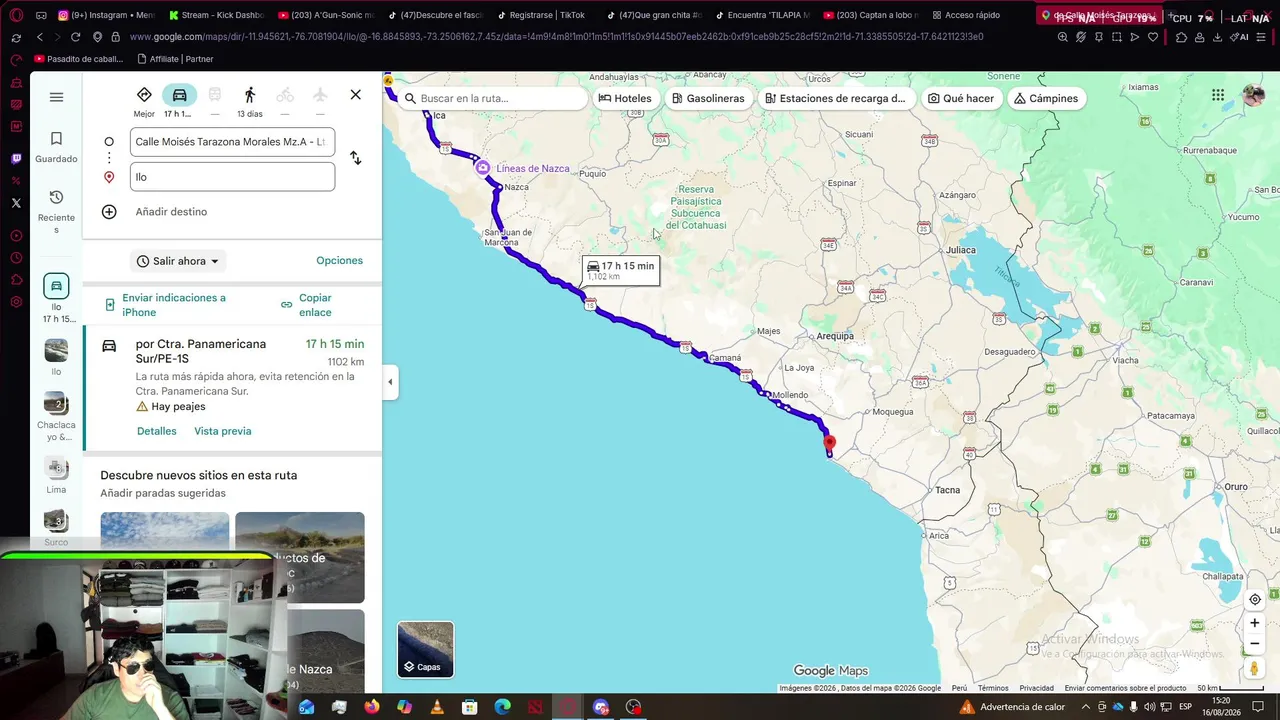Open Términos link in map footer
This screenshot has height=720, width=1280.
coord(993,688)
